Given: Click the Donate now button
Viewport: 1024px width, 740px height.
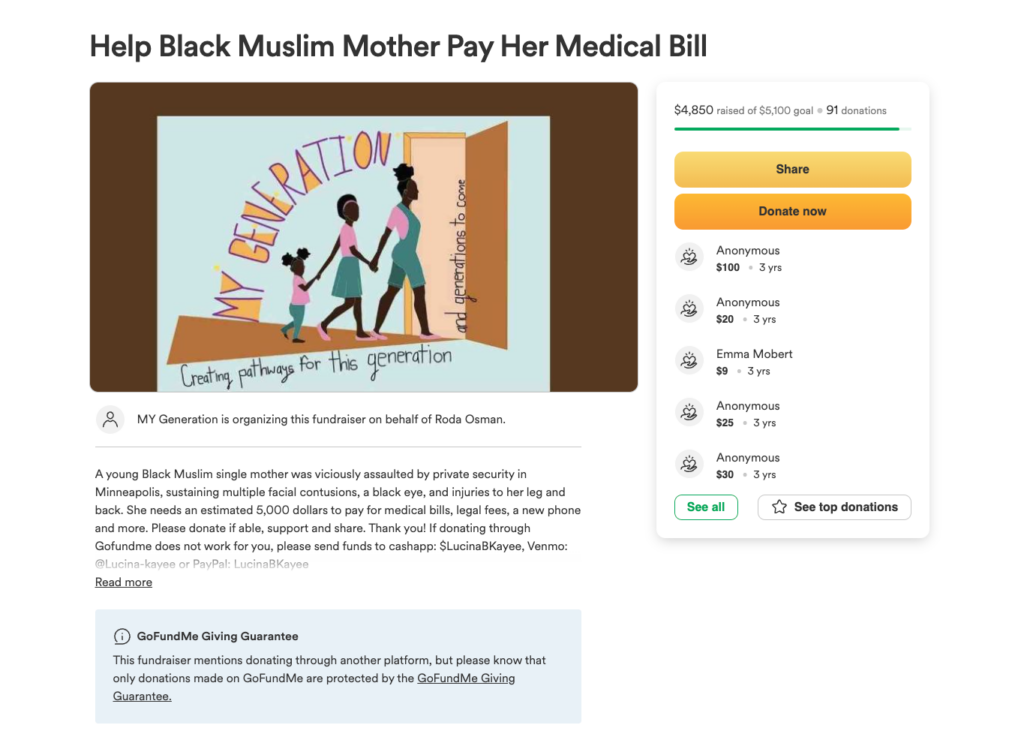Looking at the screenshot, I should pos(792,212).
